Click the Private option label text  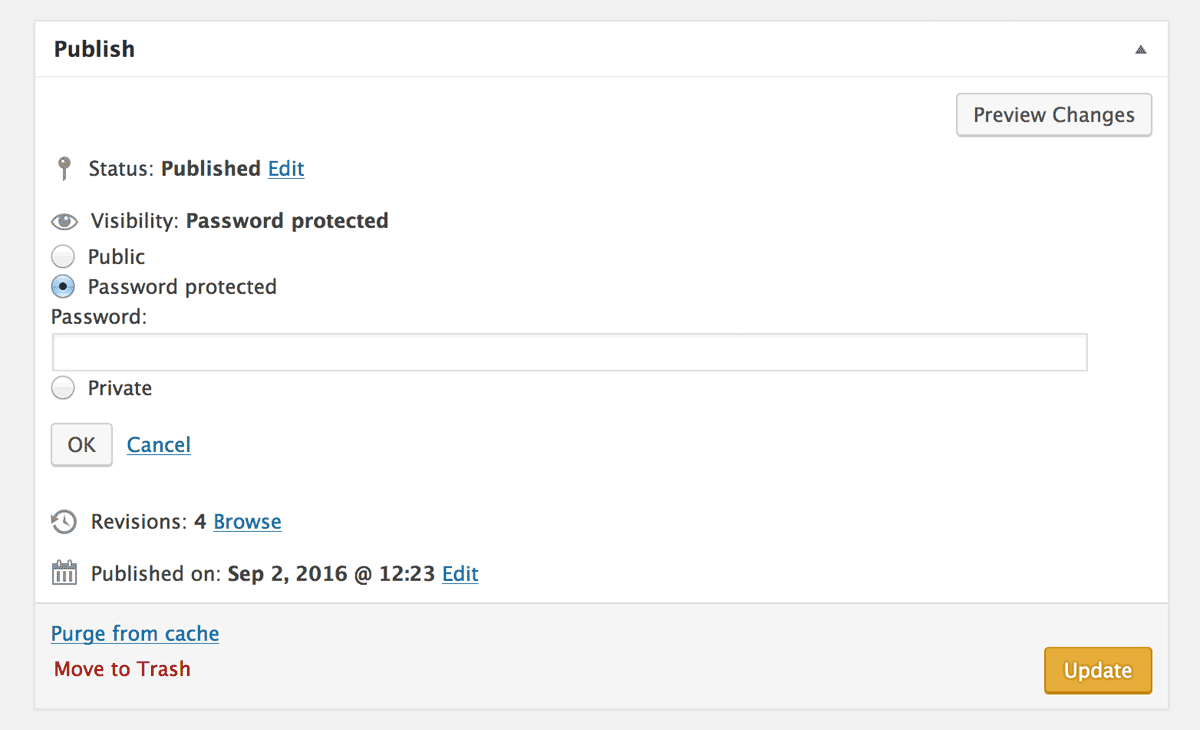(x=120, y=388)
